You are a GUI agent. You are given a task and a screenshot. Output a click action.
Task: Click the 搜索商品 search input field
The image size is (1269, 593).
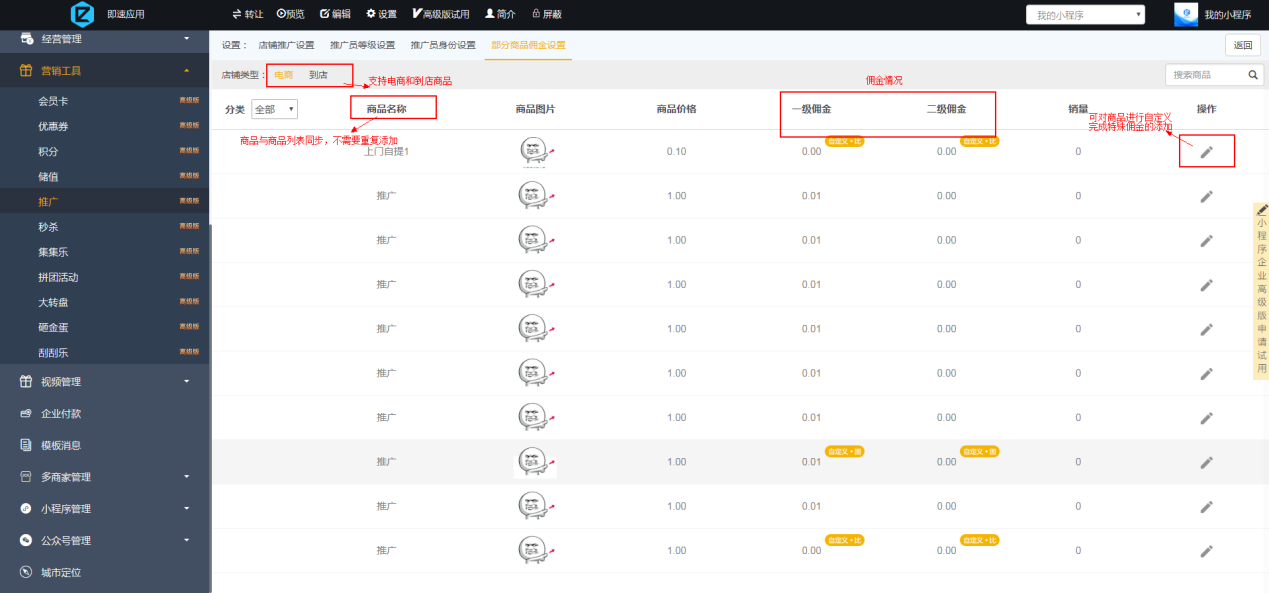point(1203,75)
